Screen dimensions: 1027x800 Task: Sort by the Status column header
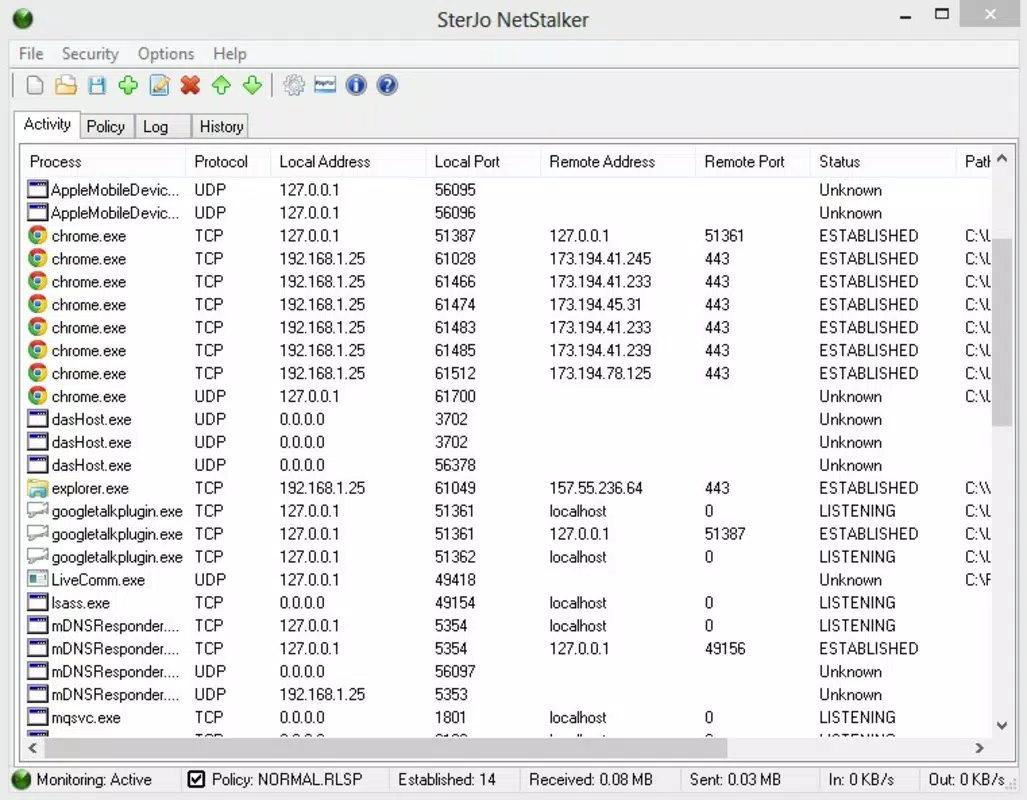(883, 161)
